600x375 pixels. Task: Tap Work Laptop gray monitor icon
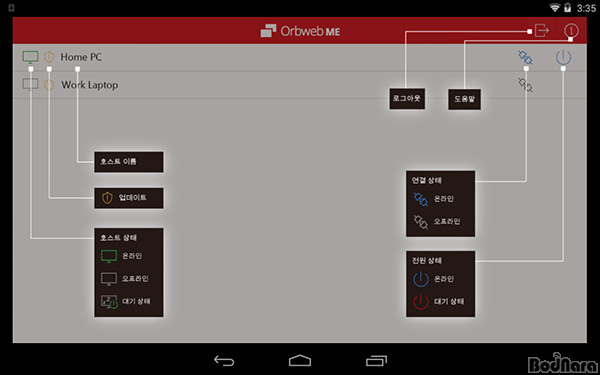(x=30, y=85)
